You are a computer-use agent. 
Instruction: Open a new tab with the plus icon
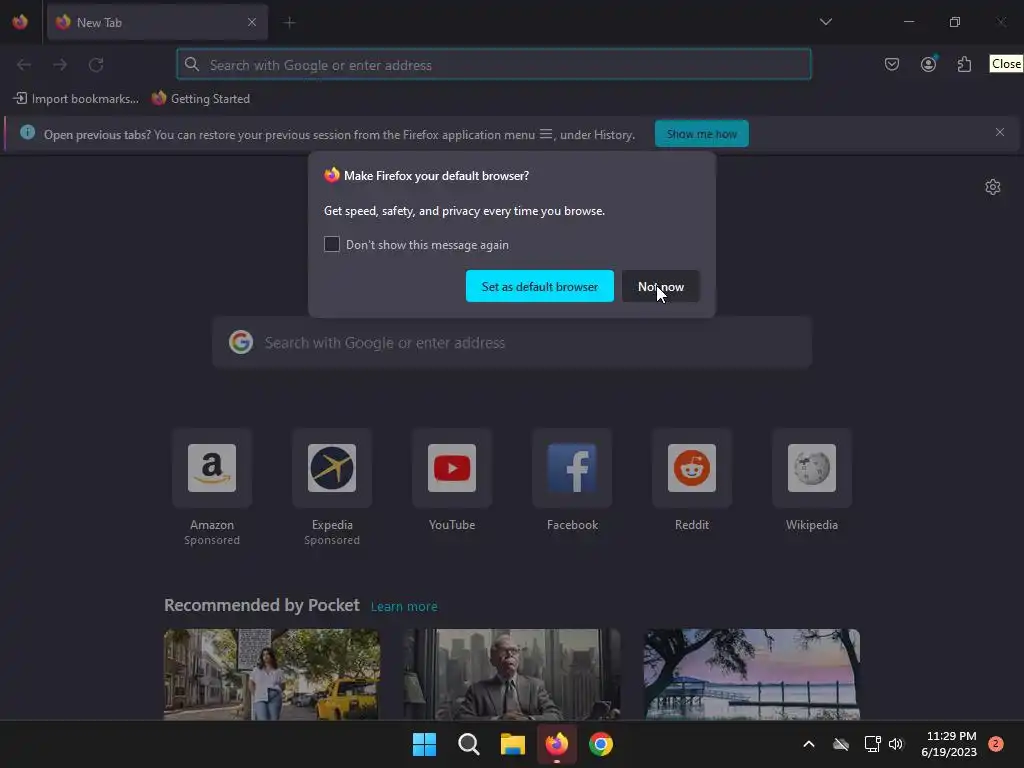coord(290,23)
